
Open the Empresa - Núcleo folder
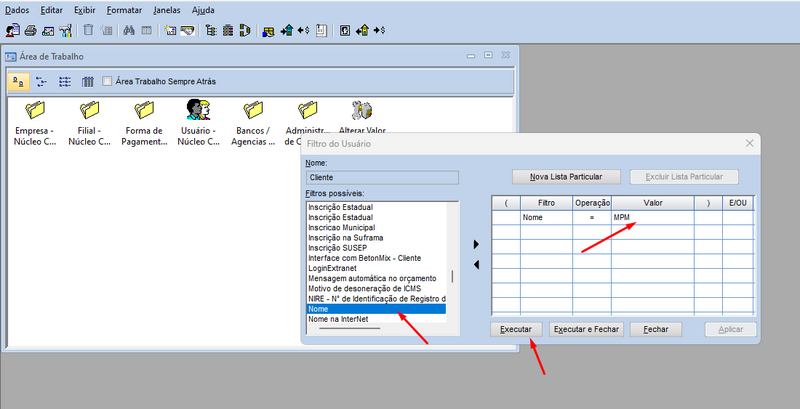[35, 123]
